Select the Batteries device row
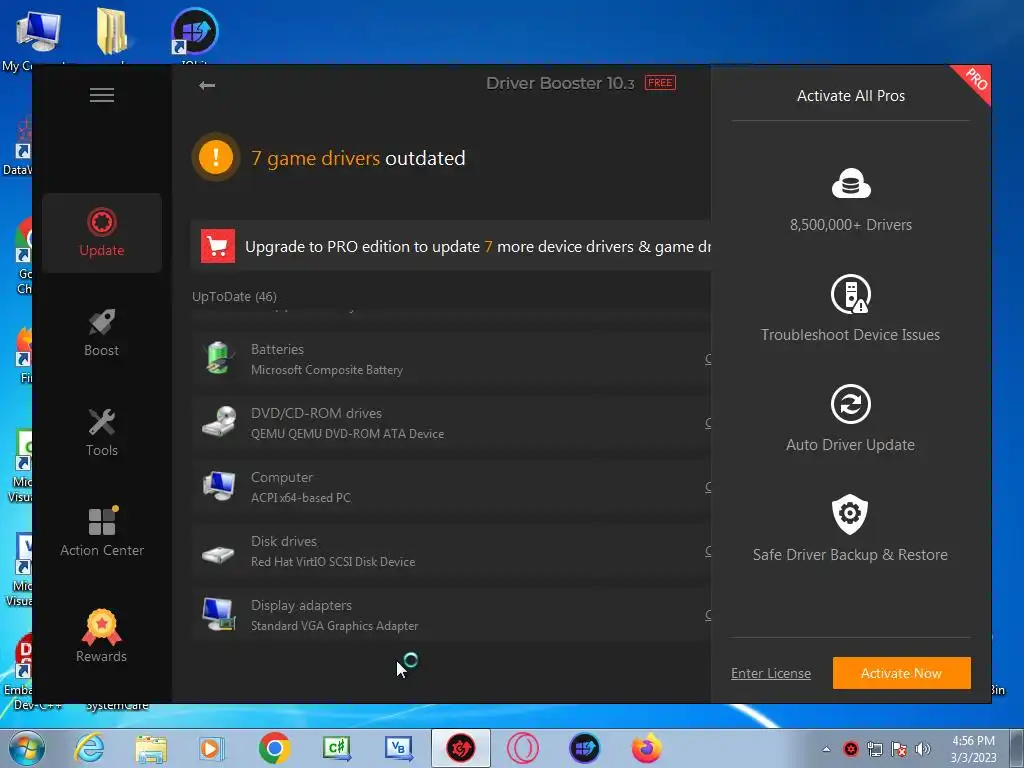Screen dimensions: 1024x768 [451, 359]
